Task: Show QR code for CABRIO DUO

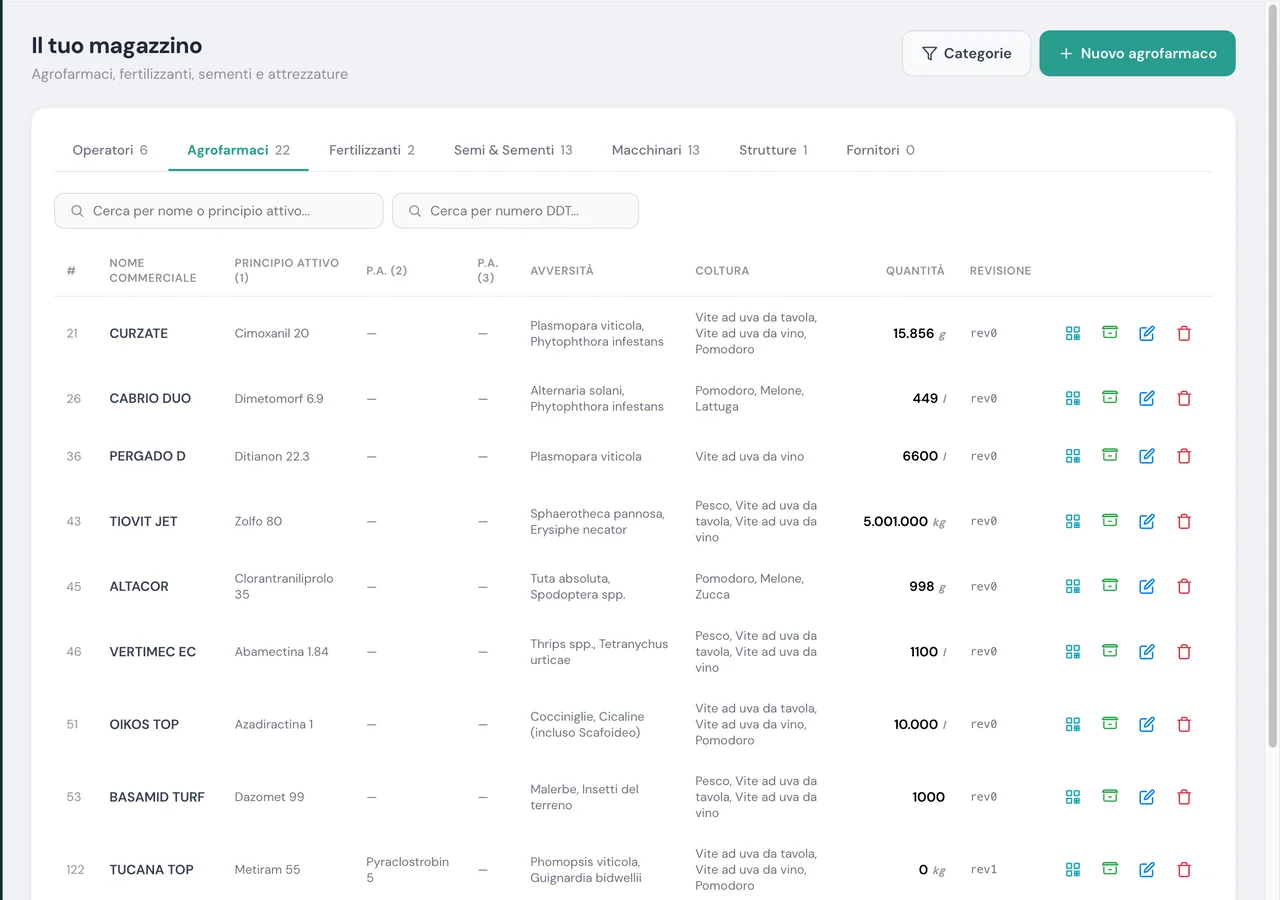Action: pos(1073,398)
